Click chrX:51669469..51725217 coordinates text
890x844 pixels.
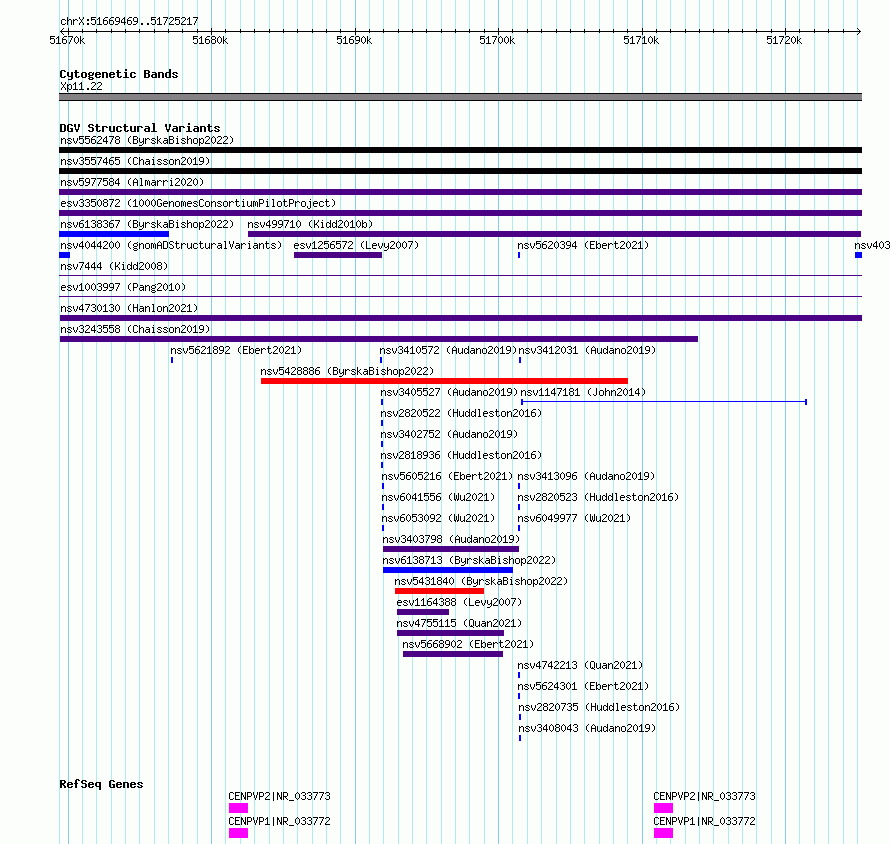tap(129, 21)
